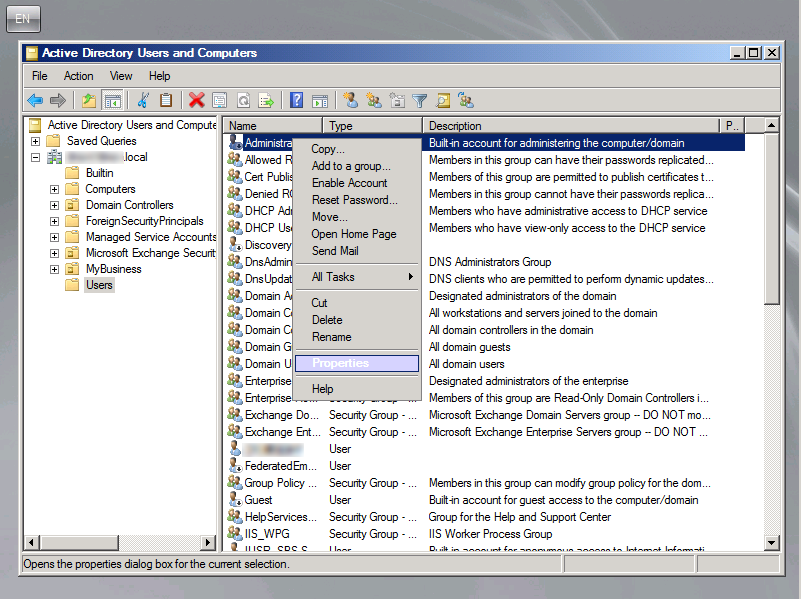Select Add to a group... menu entry
The width and height of the screenshot is (801, 599).
[x=357, y=166]
